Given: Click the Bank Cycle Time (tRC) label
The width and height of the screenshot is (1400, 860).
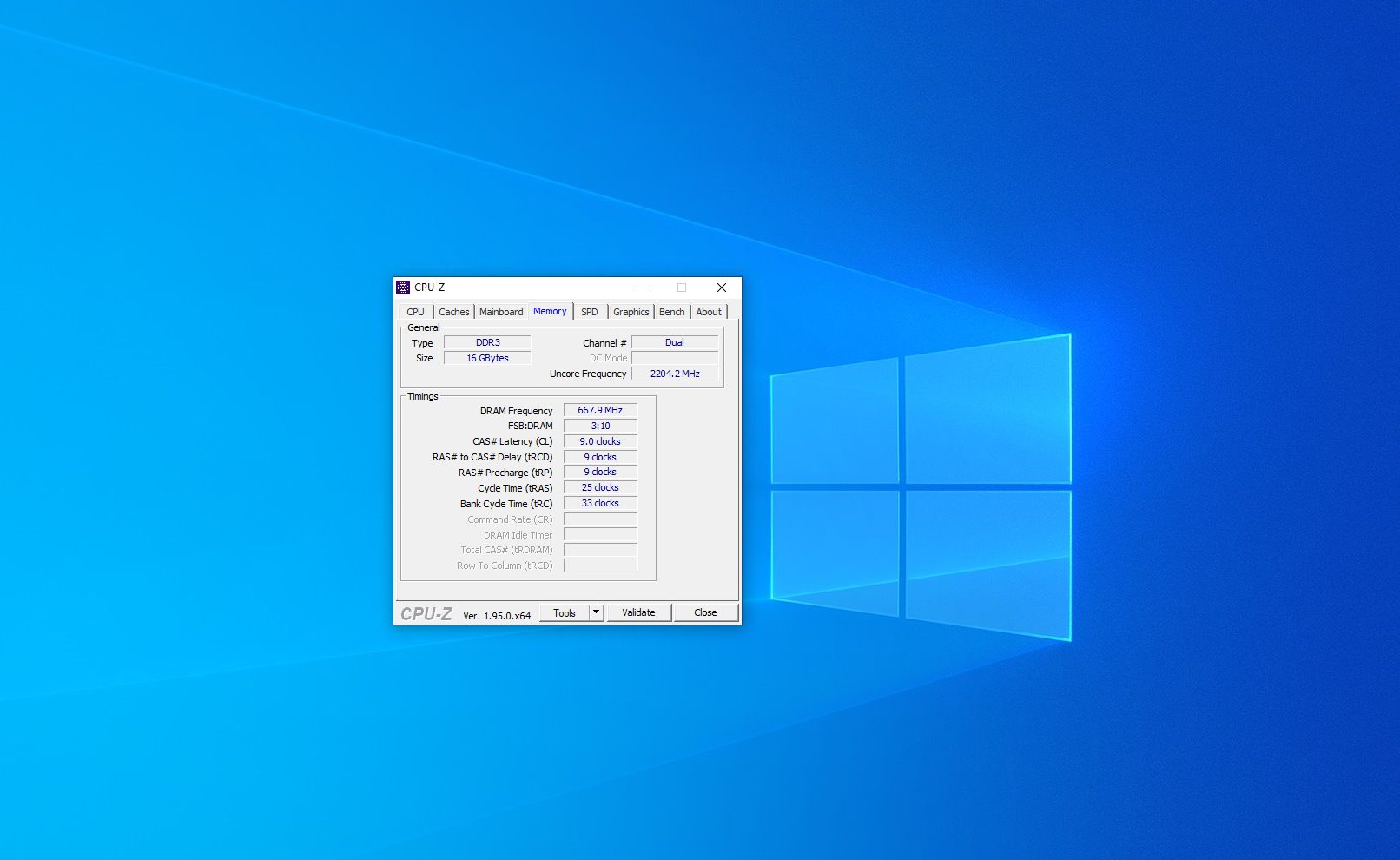Looking at the screenshot, I should tap(506, 504).
